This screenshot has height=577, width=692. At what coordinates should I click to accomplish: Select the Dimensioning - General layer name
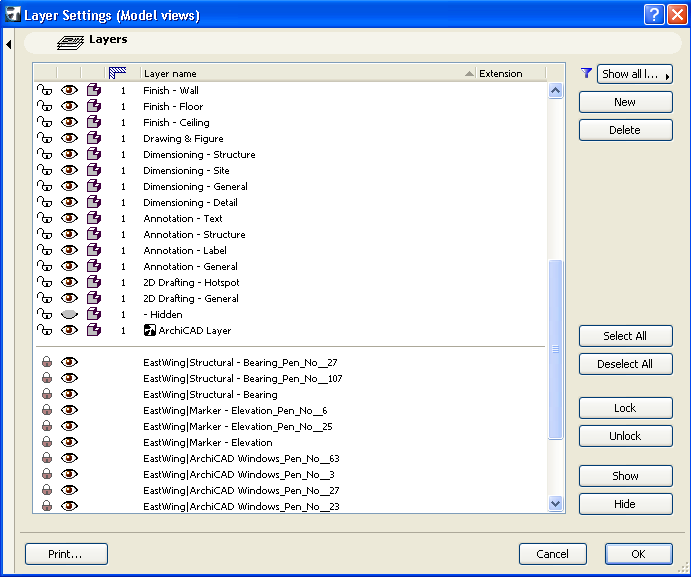pyautogui.click(x=195, y=187)
